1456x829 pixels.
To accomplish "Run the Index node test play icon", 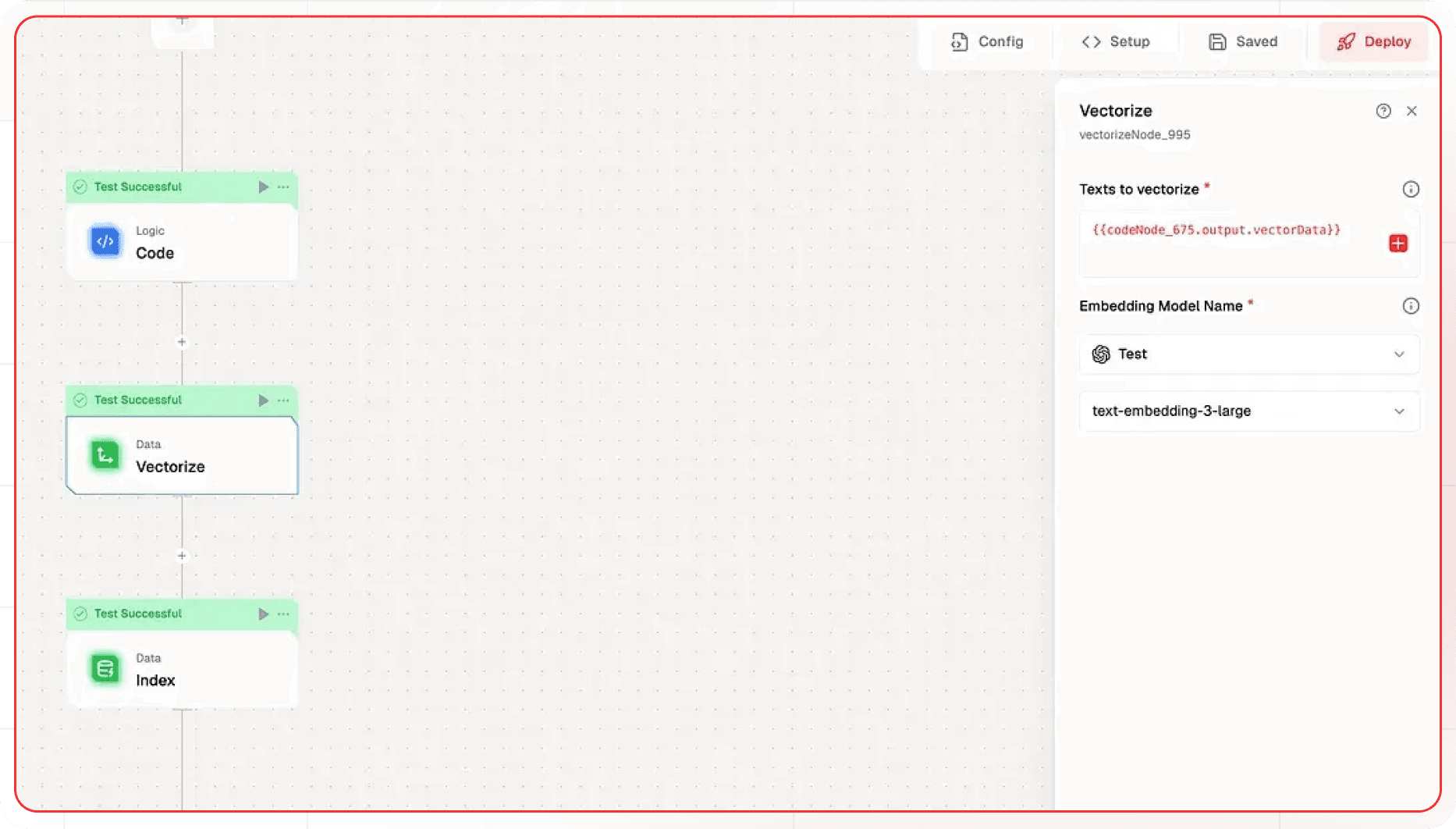I will pyautogui.click(x=264, y=614).
